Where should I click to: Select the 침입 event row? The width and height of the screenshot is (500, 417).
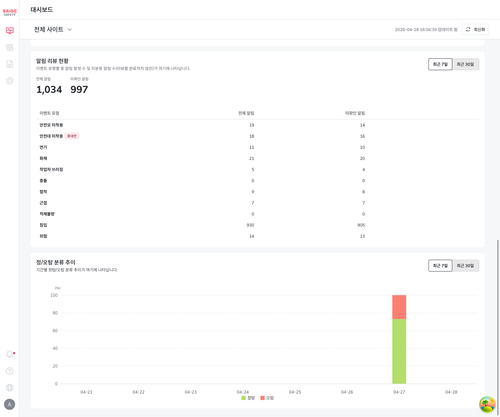pyautogui.click(x=257, y=225)
